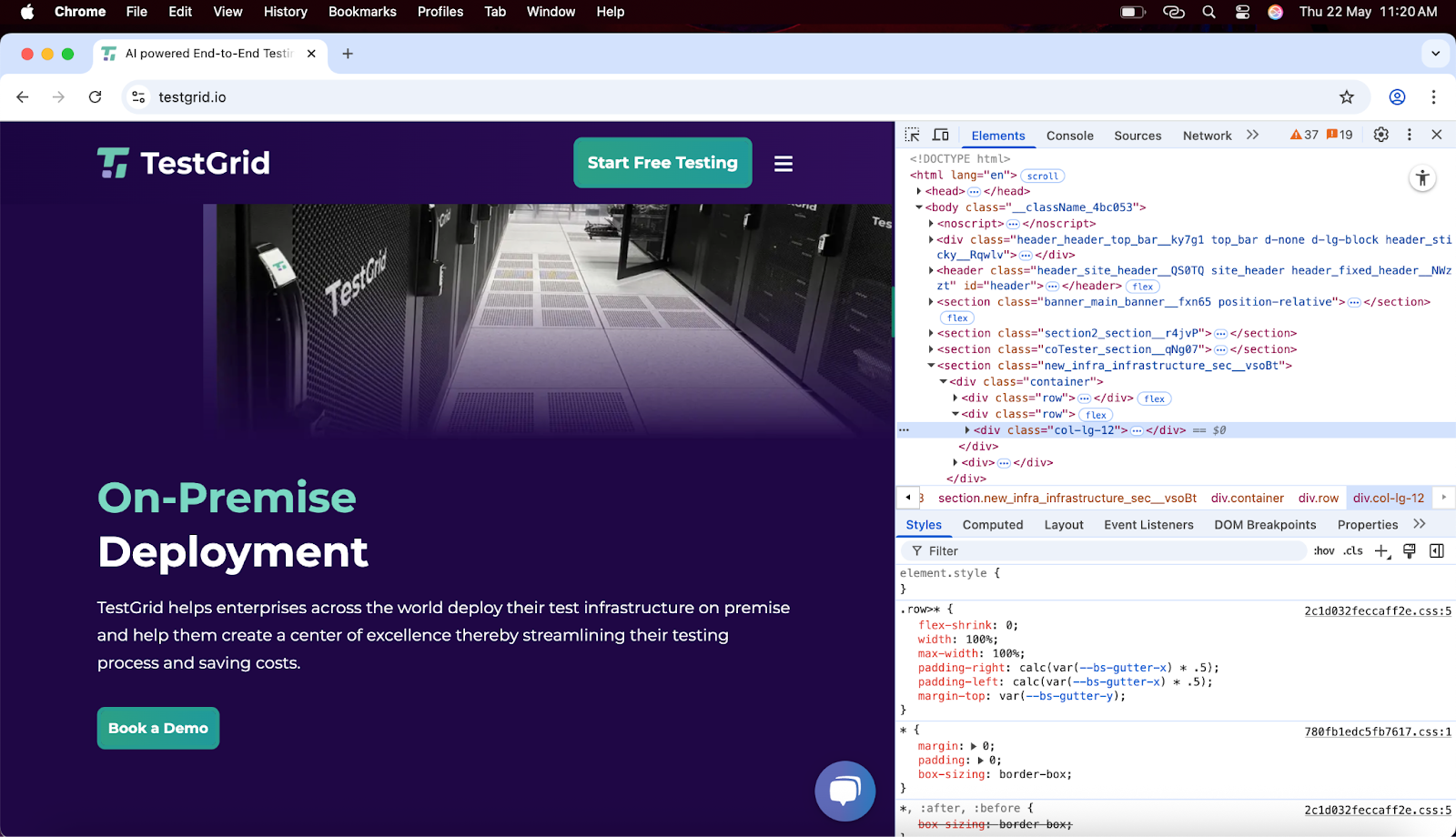Collapse the div container node

click(x=944, y=382)
